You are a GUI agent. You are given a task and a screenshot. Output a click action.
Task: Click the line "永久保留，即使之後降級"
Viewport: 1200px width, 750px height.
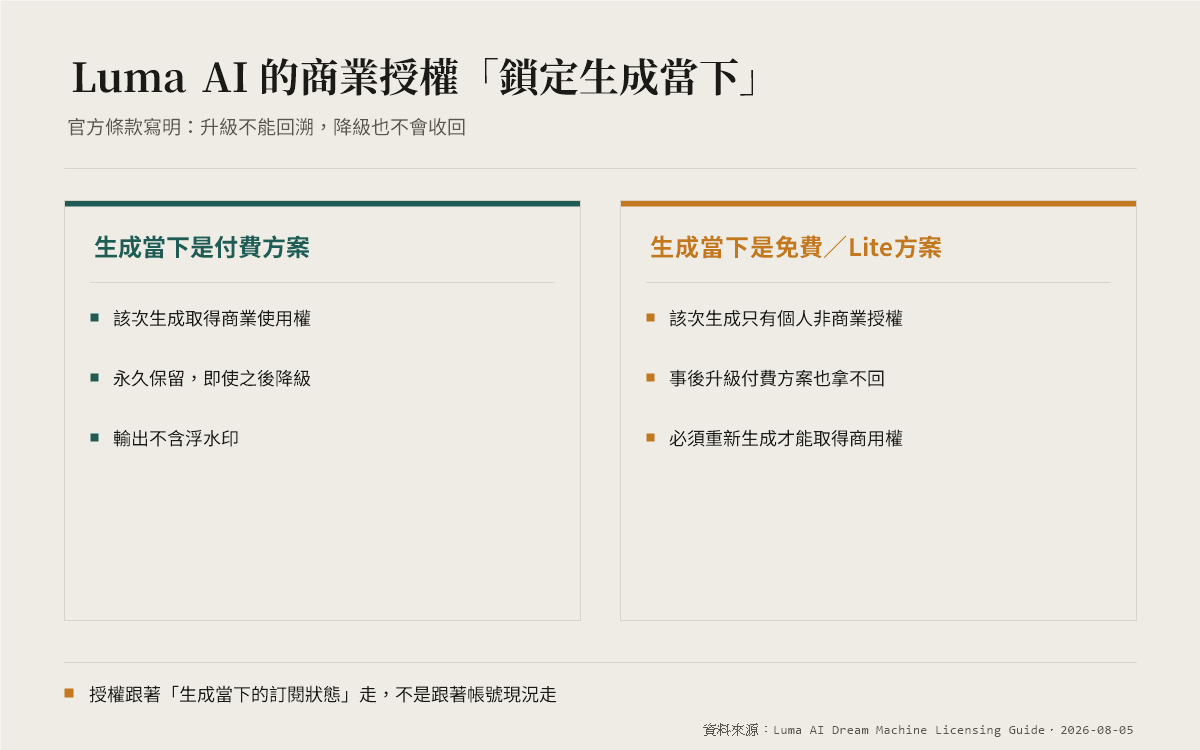(x=212, y=378)
